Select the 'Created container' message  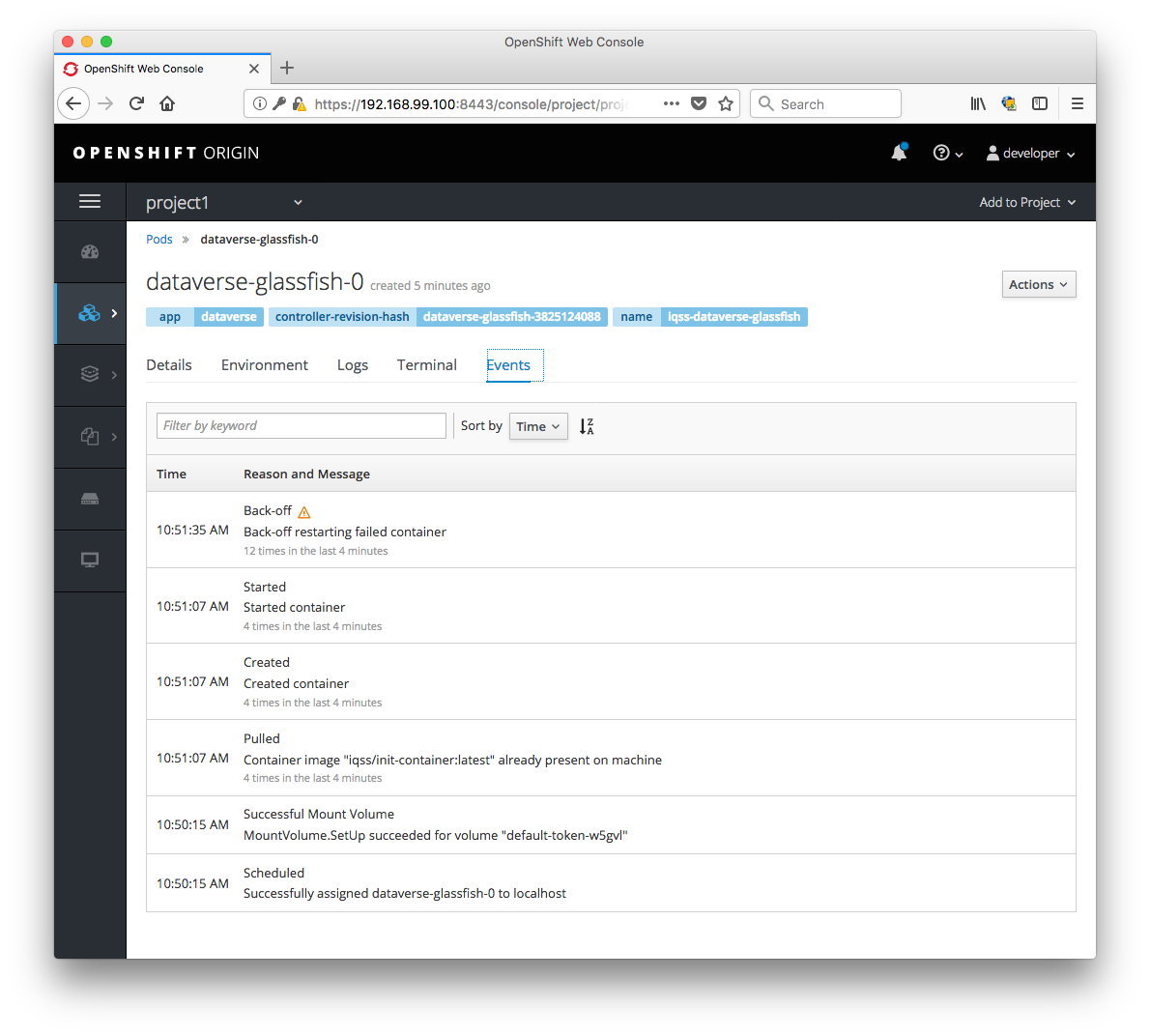pos(296,683)
